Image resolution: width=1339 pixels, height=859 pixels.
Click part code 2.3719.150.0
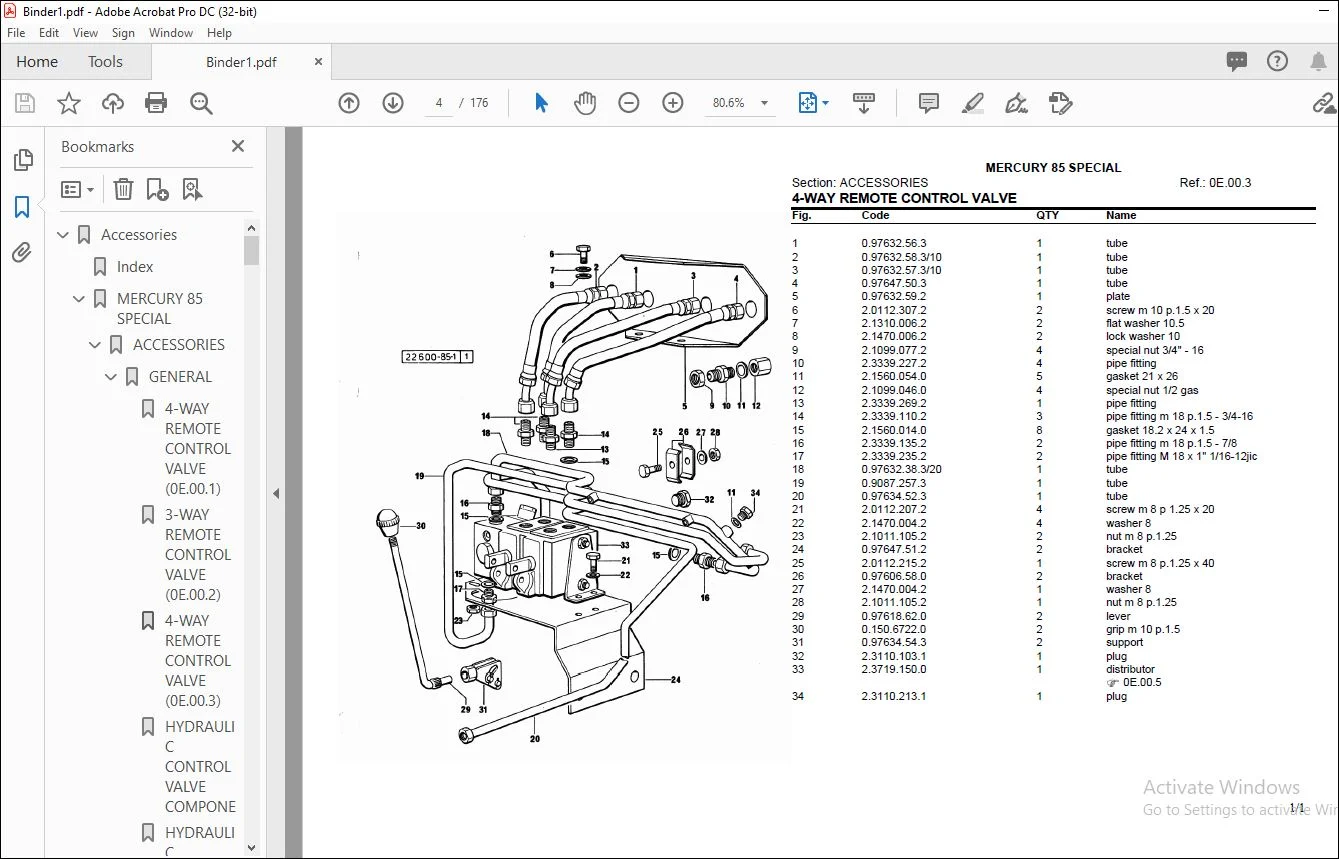pyautogui.click(x=894, y=669)
